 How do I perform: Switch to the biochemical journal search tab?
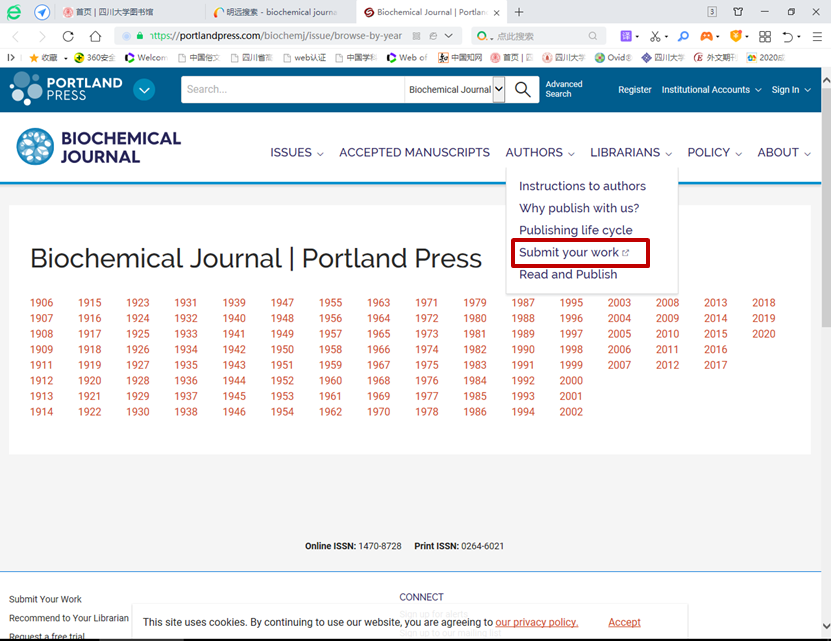275,12
